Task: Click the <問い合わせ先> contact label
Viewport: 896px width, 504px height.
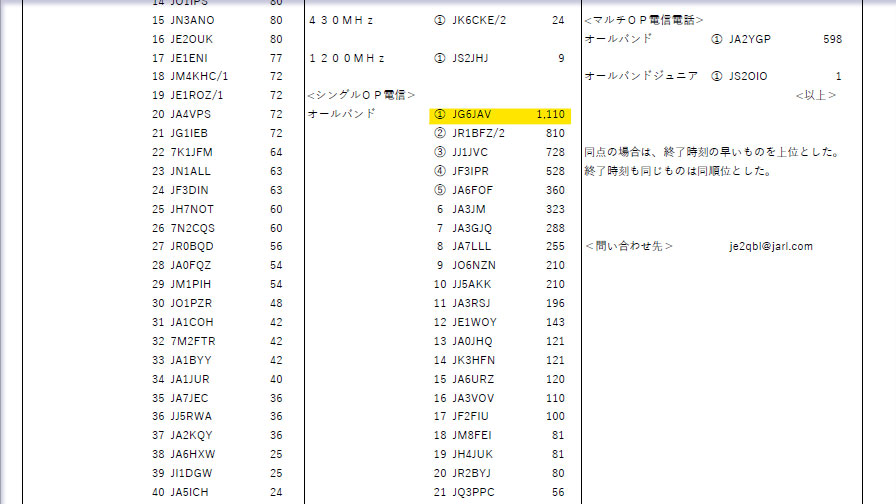Action: [x=628, y=246]
